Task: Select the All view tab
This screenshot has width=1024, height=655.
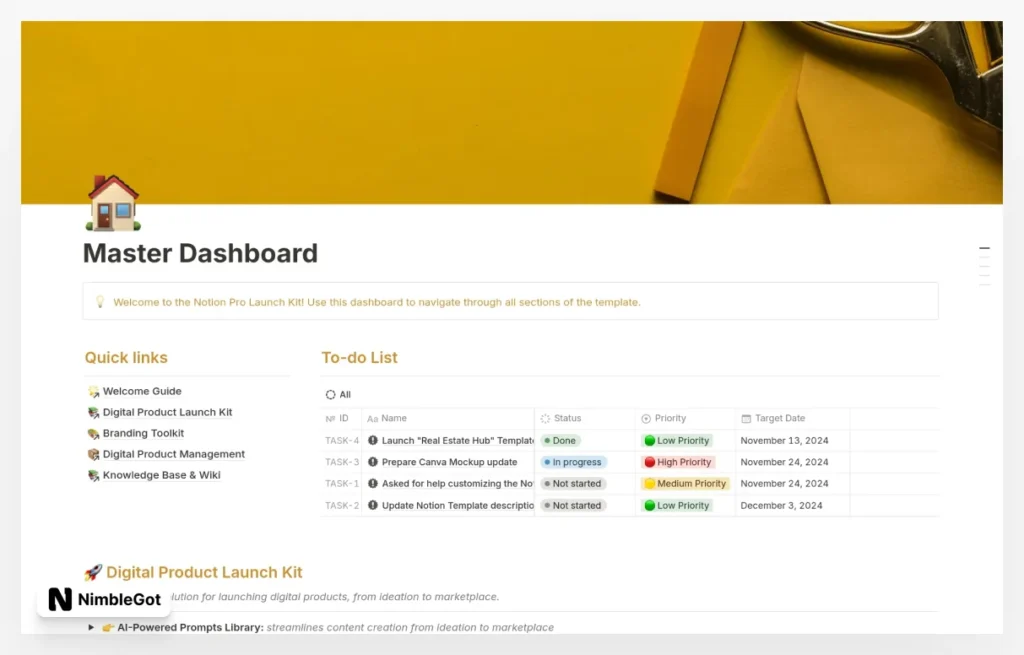Action: [x=338, y=394]
